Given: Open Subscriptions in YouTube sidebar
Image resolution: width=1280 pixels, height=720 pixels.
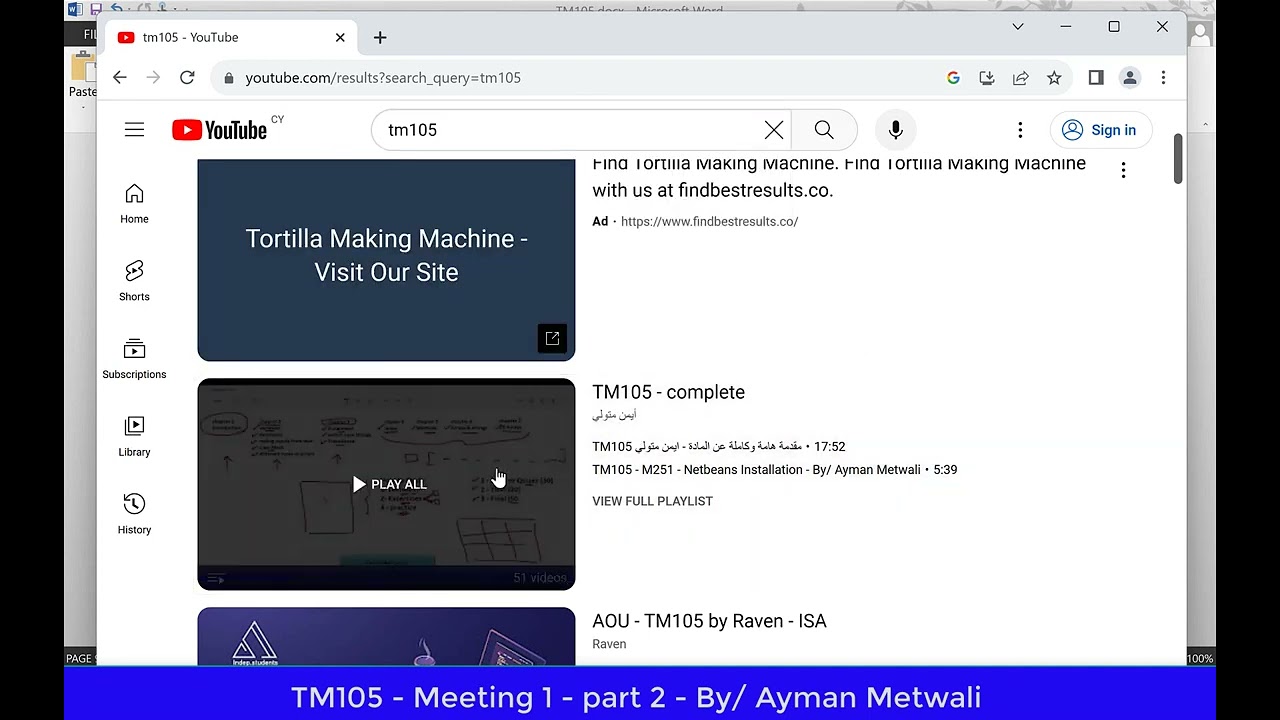Looking at the screenshot, I should [x=134, y=359].
